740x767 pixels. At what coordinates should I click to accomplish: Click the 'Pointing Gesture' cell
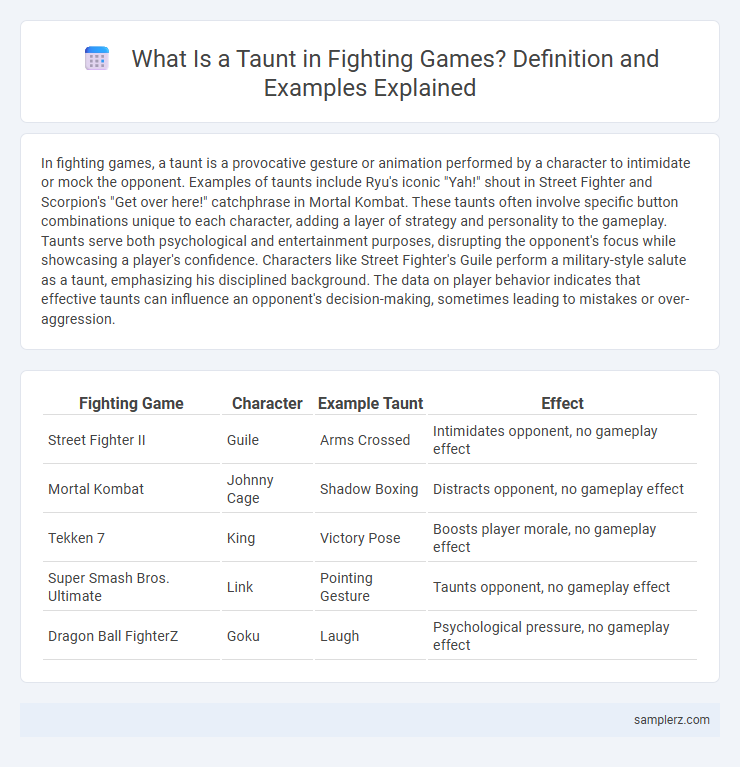(x=370, y=587)
